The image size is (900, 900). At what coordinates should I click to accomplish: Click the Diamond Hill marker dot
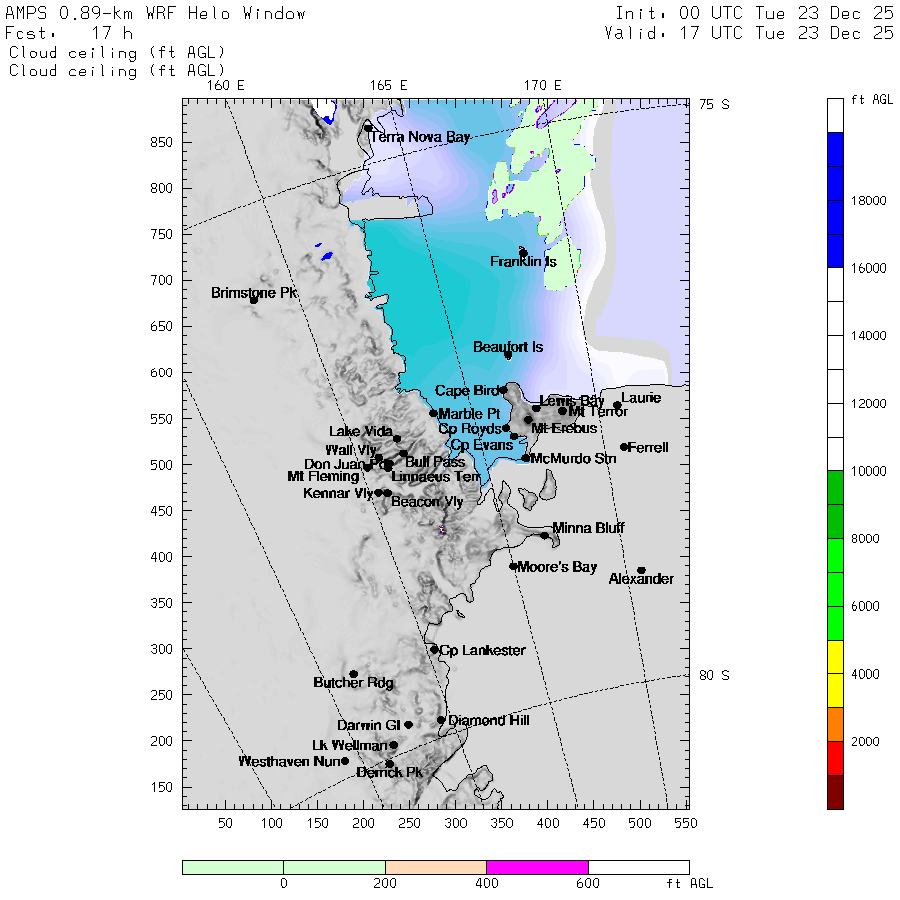click(441, 720)
